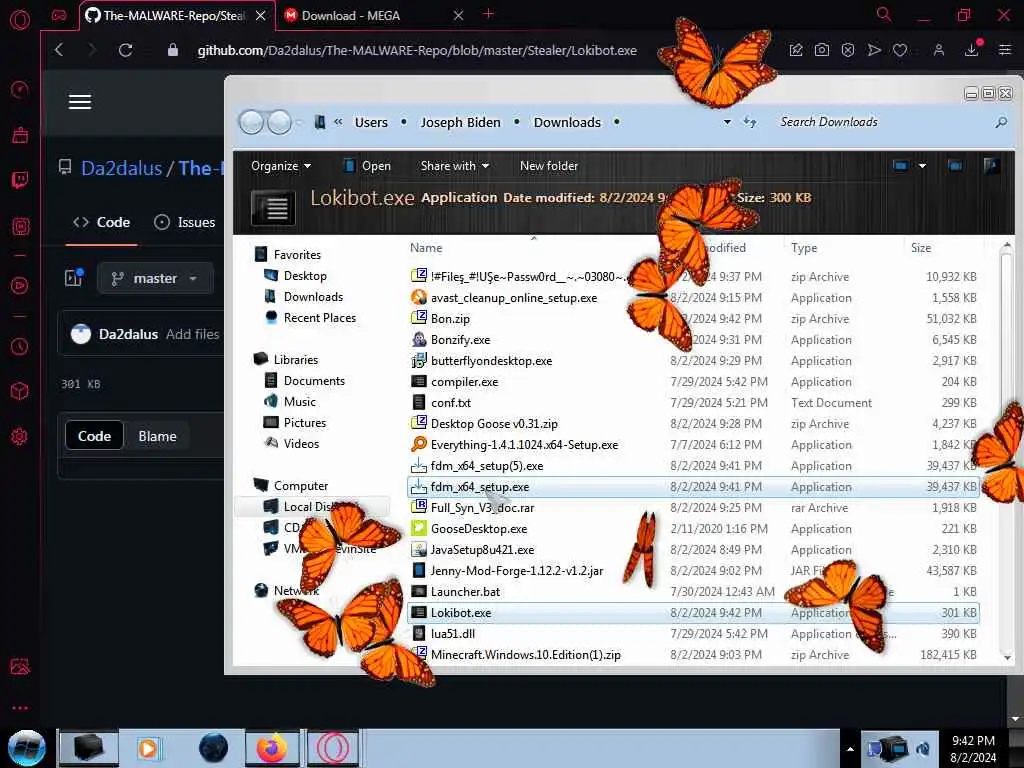1024x768 pixels.
Task: Sort files by the Name column header
Action: click(x=426, y=248)
